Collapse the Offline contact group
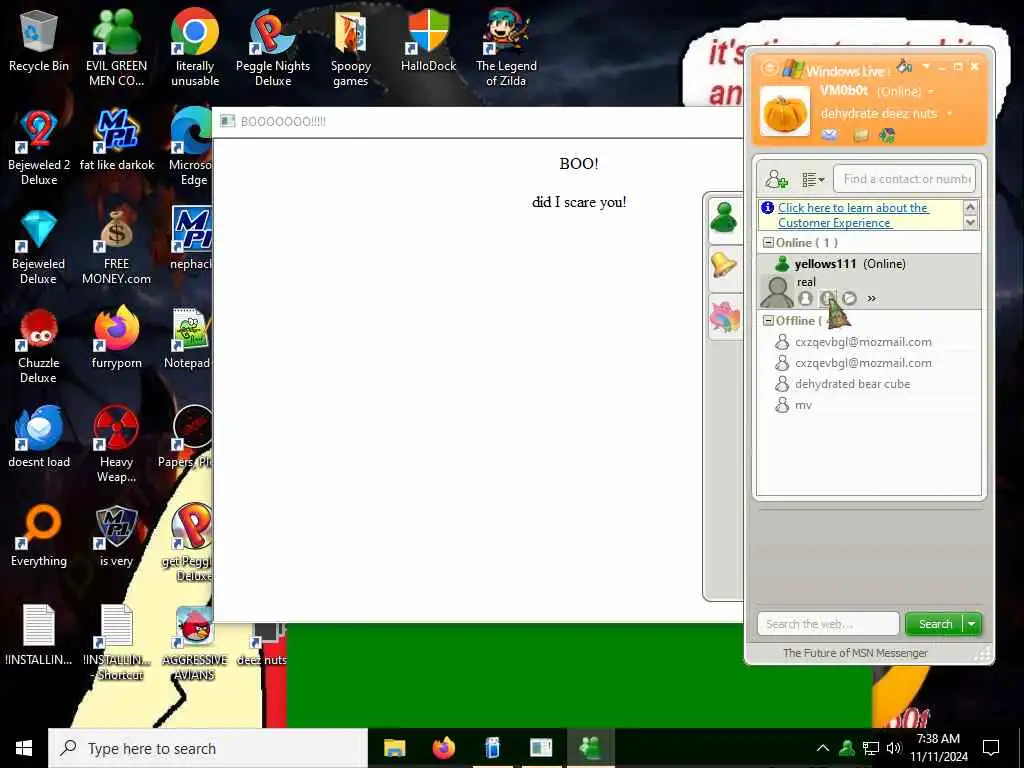This screenshot has width=1024, height=768. pyautogui.click(x=768, y=321)
